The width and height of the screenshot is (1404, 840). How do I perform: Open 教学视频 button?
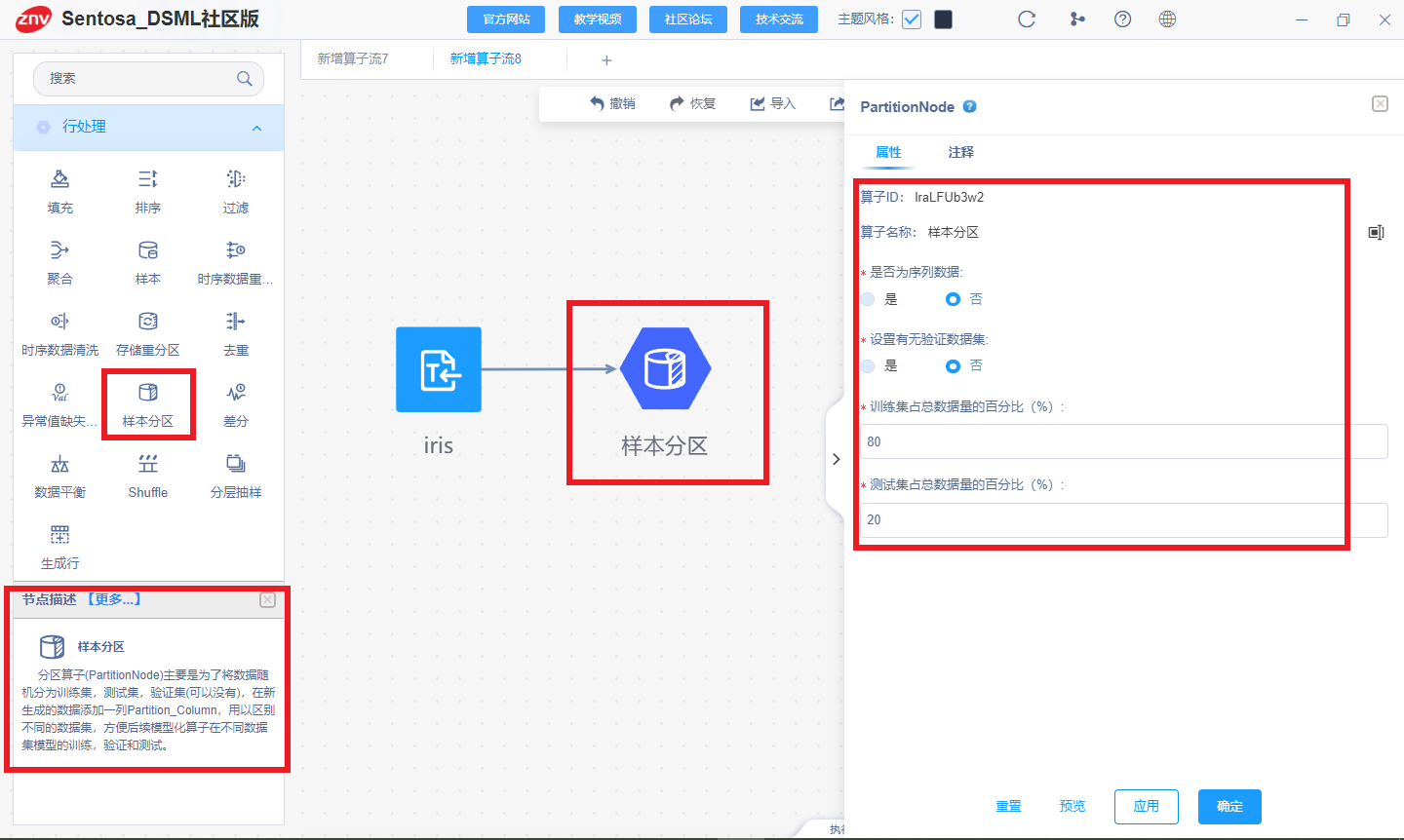coord(598,19)
